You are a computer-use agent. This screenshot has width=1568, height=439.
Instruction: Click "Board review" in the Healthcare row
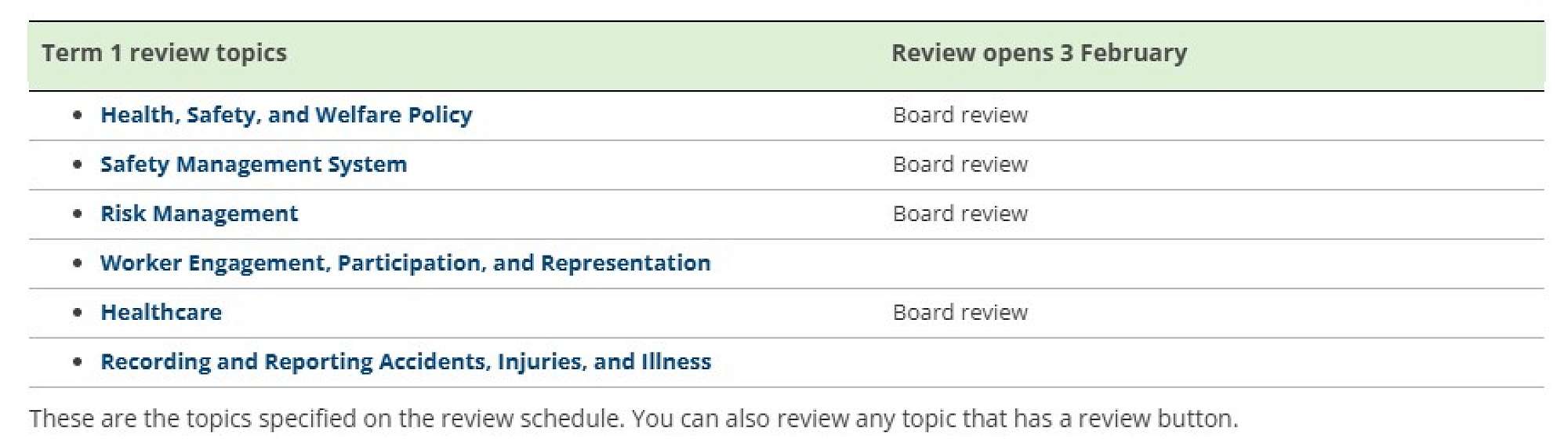pos(960,313)
